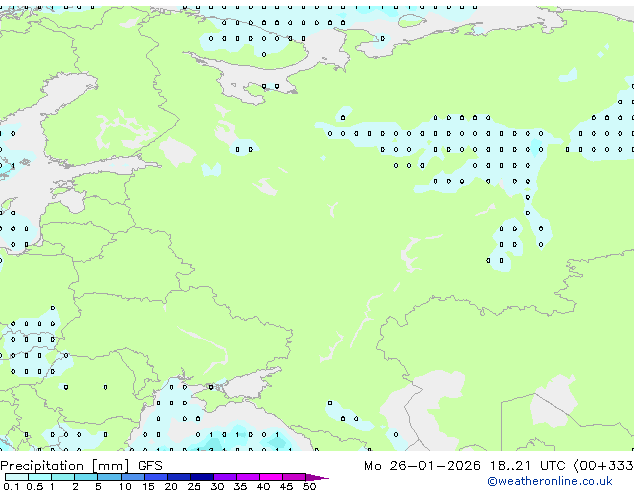Screen dimensions: 634x490
Task: Click the "25" legend scale label
Action: pos(194,486)
